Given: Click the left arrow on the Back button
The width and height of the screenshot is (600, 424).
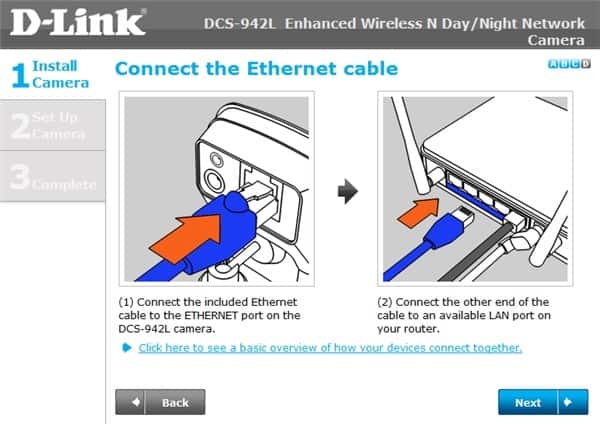Looking at the screenshot, I should (135, 402).
